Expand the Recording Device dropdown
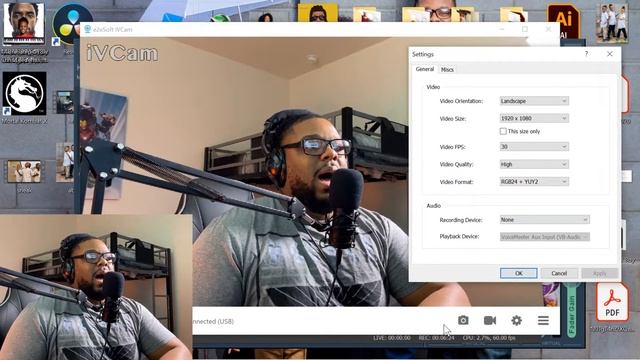The width and height of the screenshot is (640, 360). coord(544,220)
